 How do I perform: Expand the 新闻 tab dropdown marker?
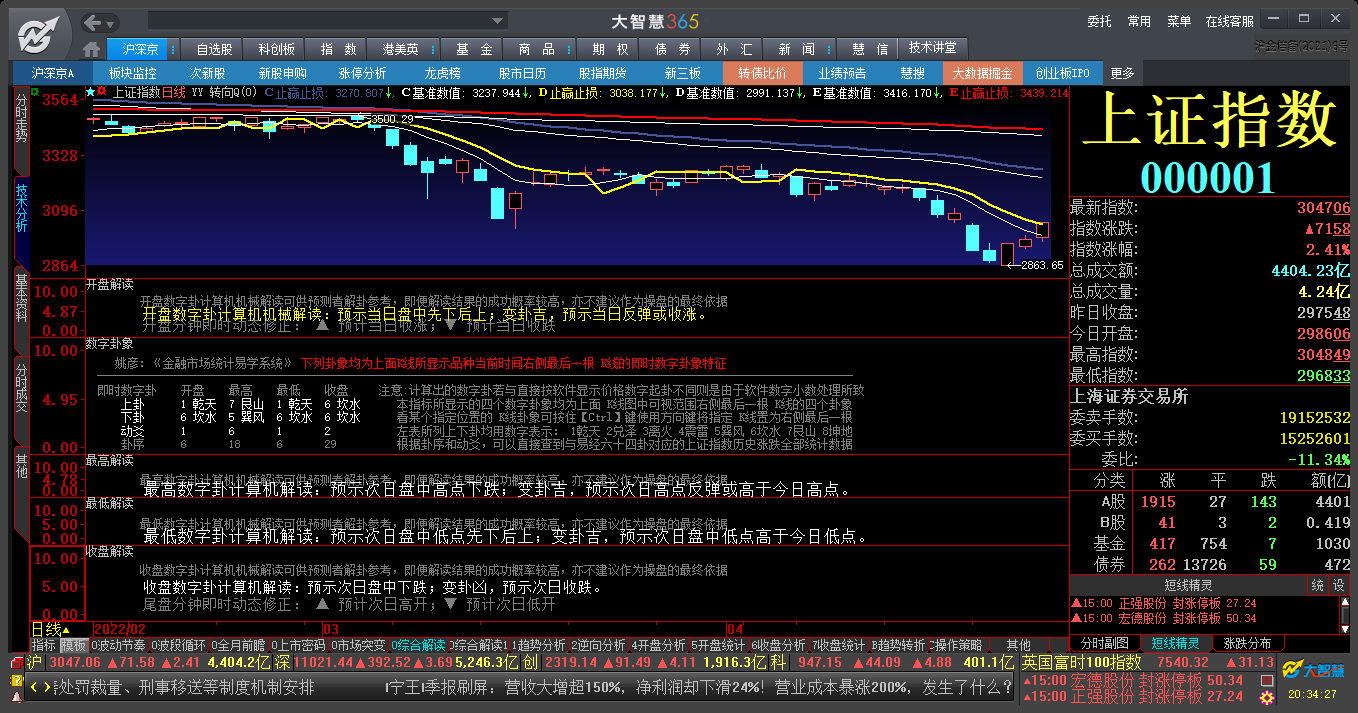pyautogui.click(x=830, y=49)
